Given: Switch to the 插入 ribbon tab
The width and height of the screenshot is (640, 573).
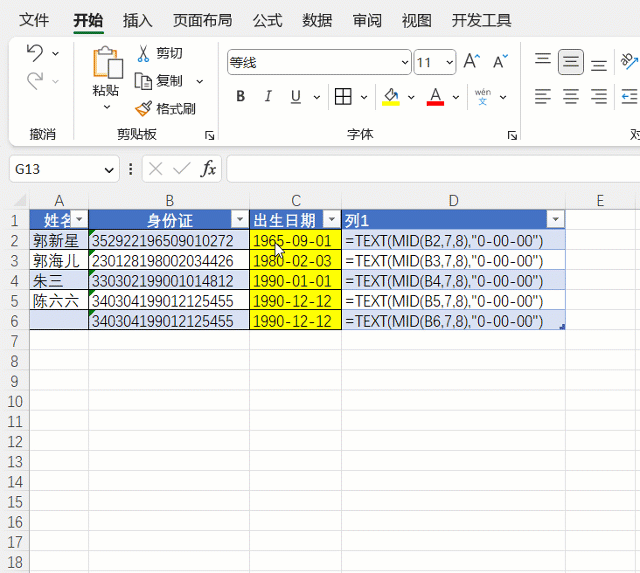Looking at the screenshot, I should (138, 20).
